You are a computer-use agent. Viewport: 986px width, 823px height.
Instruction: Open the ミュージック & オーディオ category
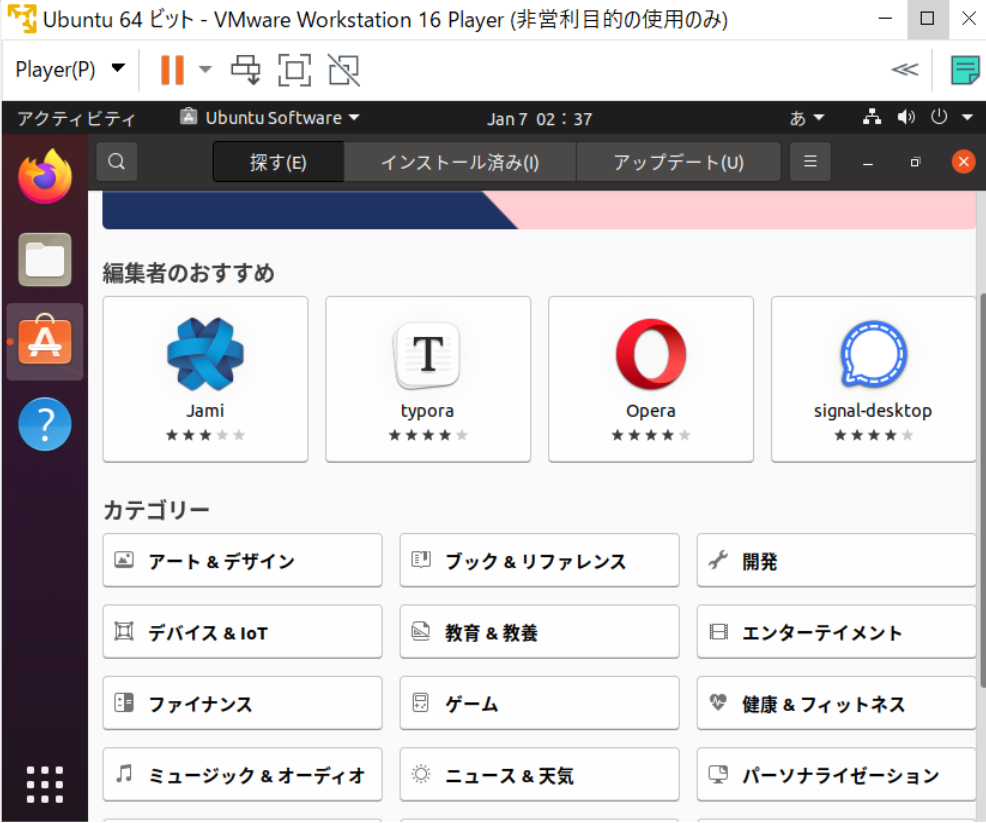pyautogui.click(x=243, y=775)
